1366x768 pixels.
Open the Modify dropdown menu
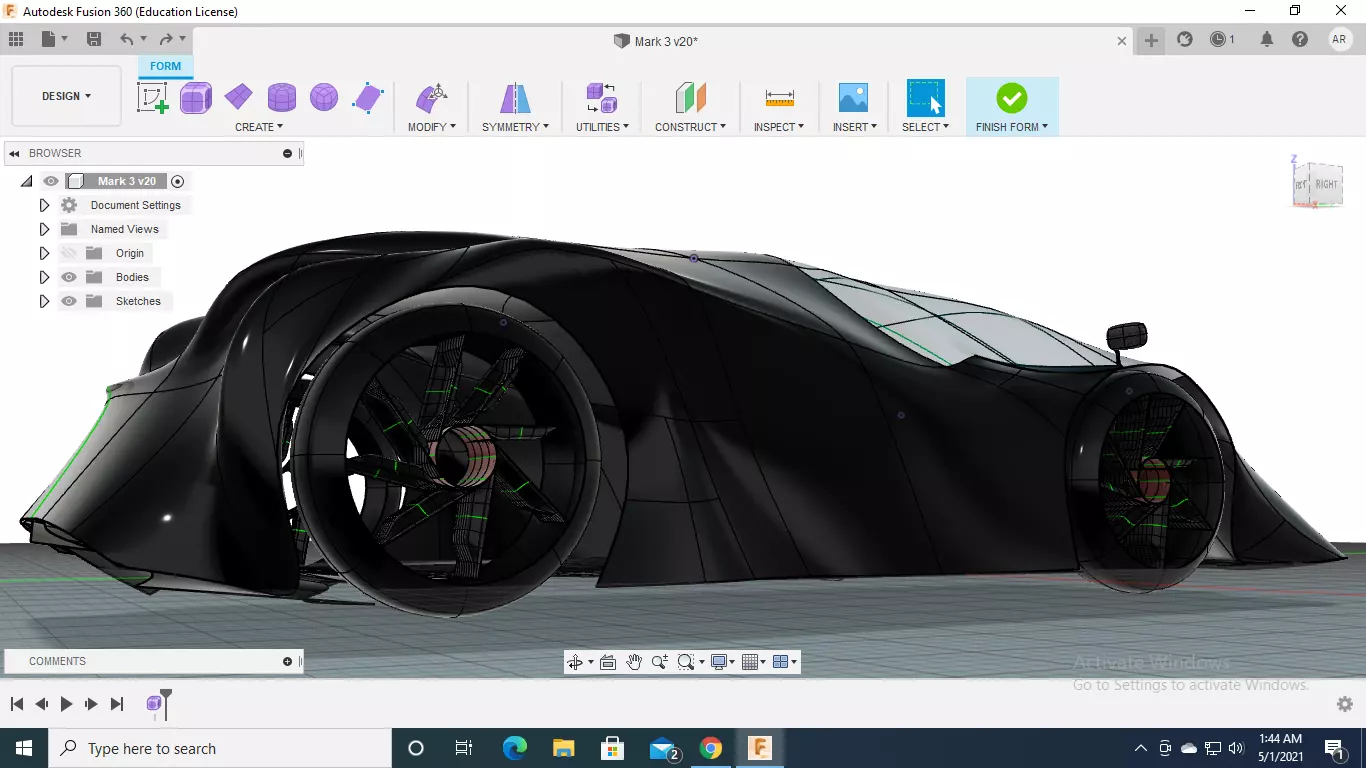pos(432,127)
